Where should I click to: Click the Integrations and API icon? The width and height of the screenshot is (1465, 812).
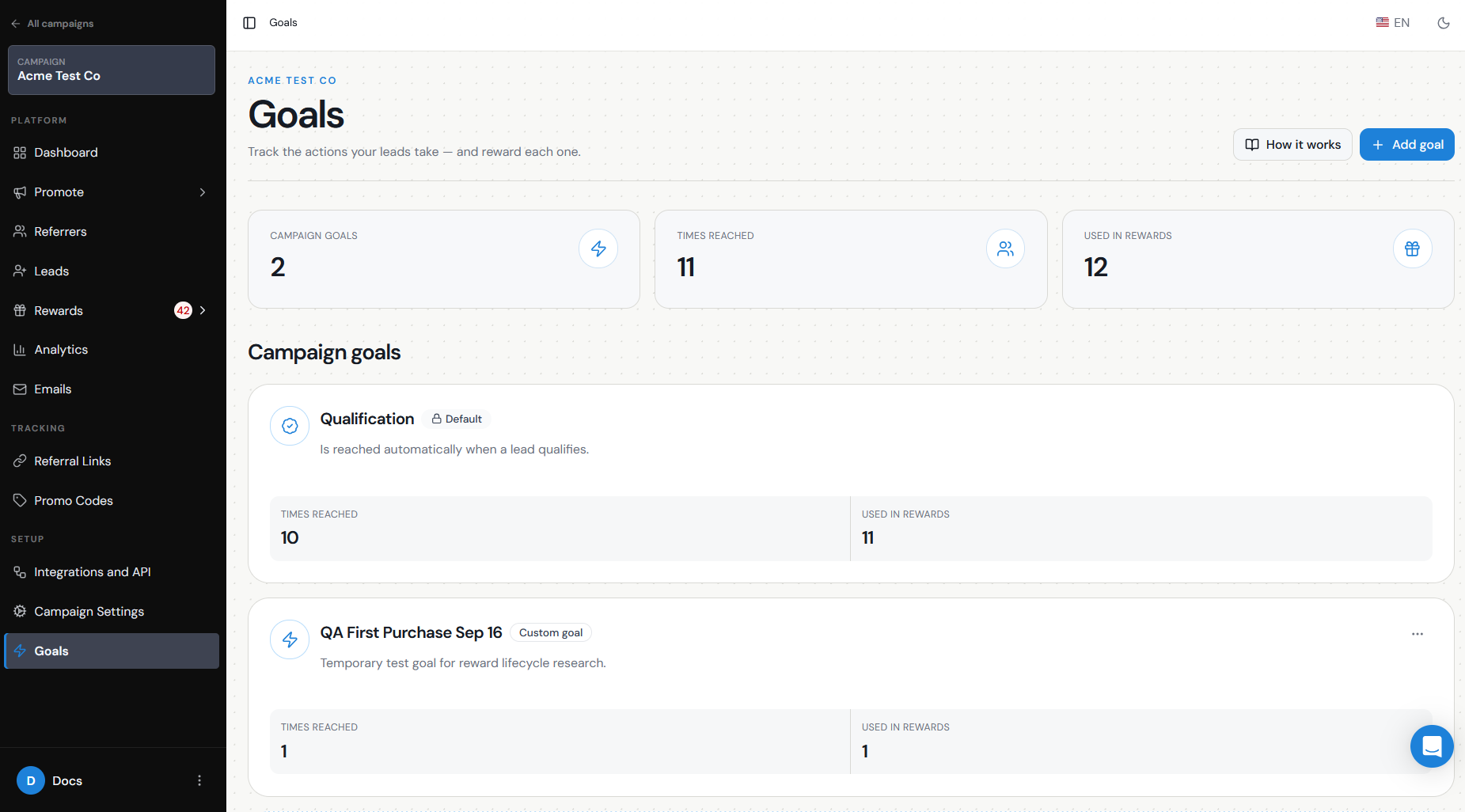click(20, 572)
